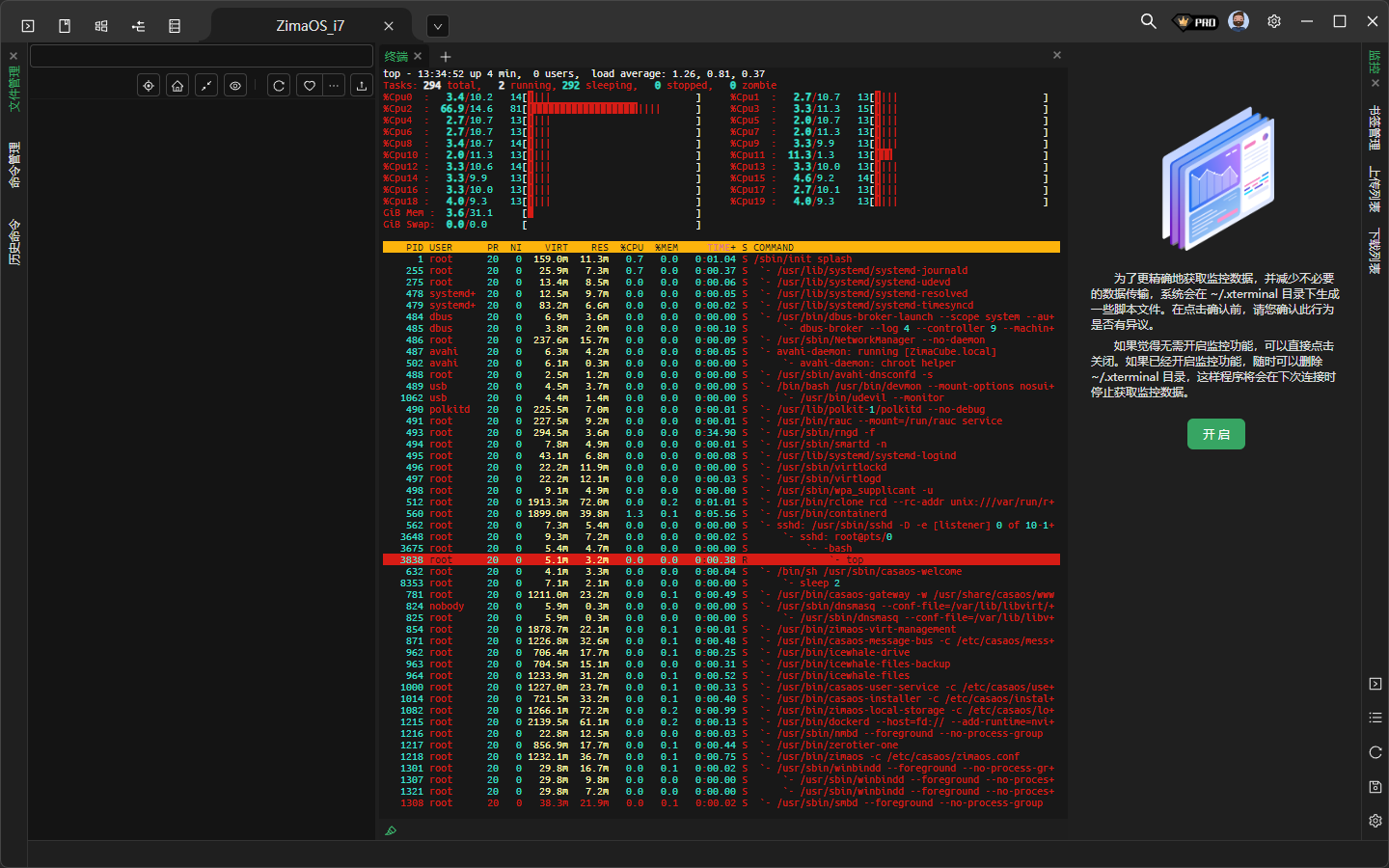Click the PRO crown badge

1196,21
